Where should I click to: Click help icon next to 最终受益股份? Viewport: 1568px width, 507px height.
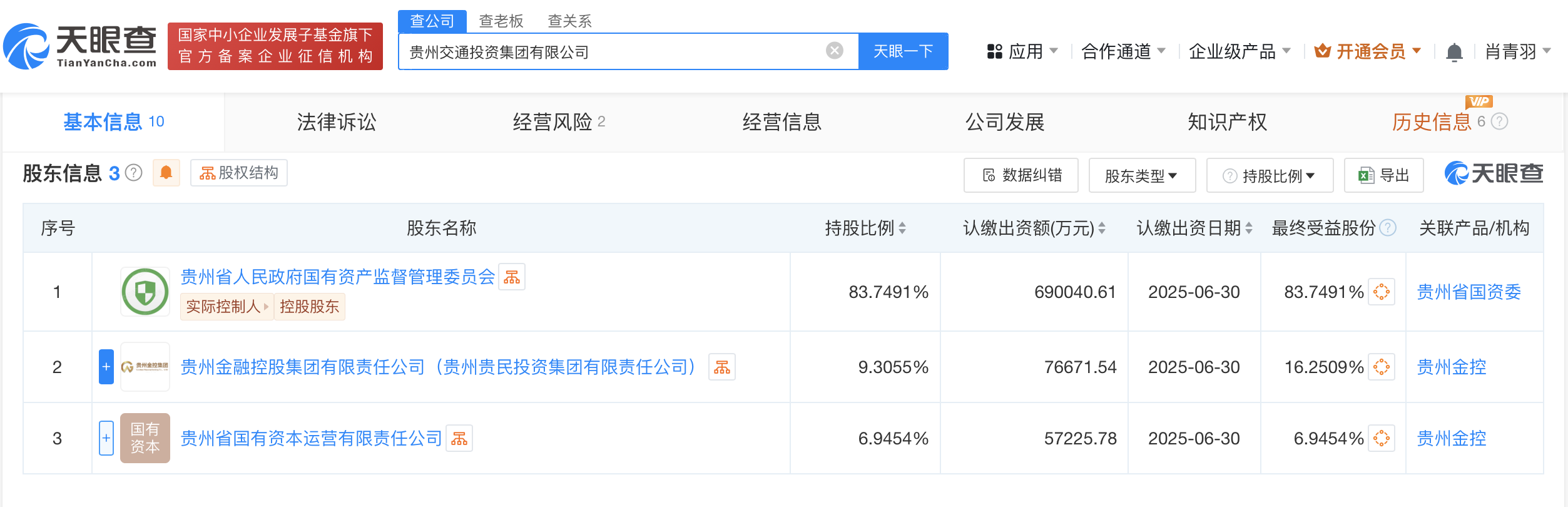tap(1388, 228)
